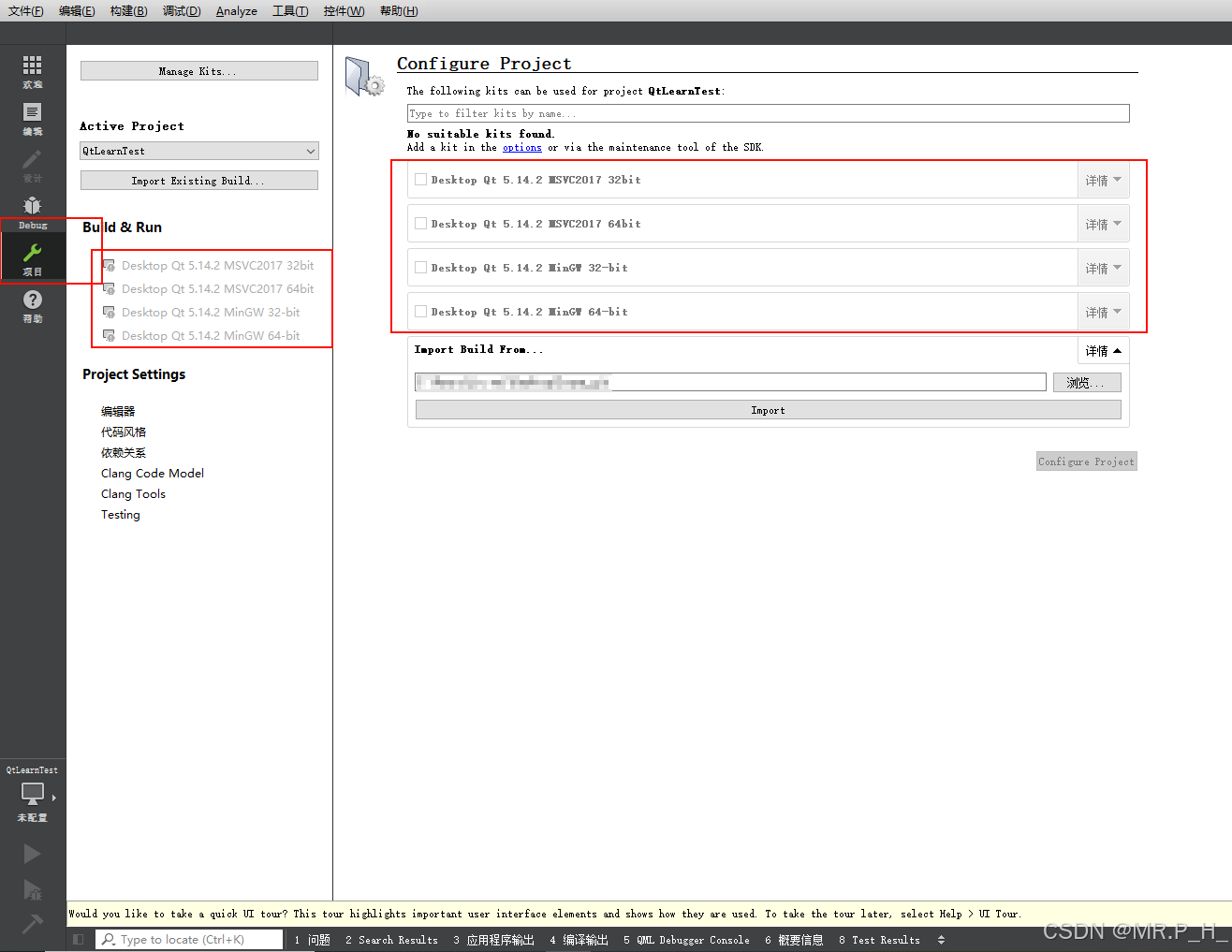Click the Type to locate search box
This screenshot has height=952, width=1232.
pyautogui.click(x=189, y=940)
